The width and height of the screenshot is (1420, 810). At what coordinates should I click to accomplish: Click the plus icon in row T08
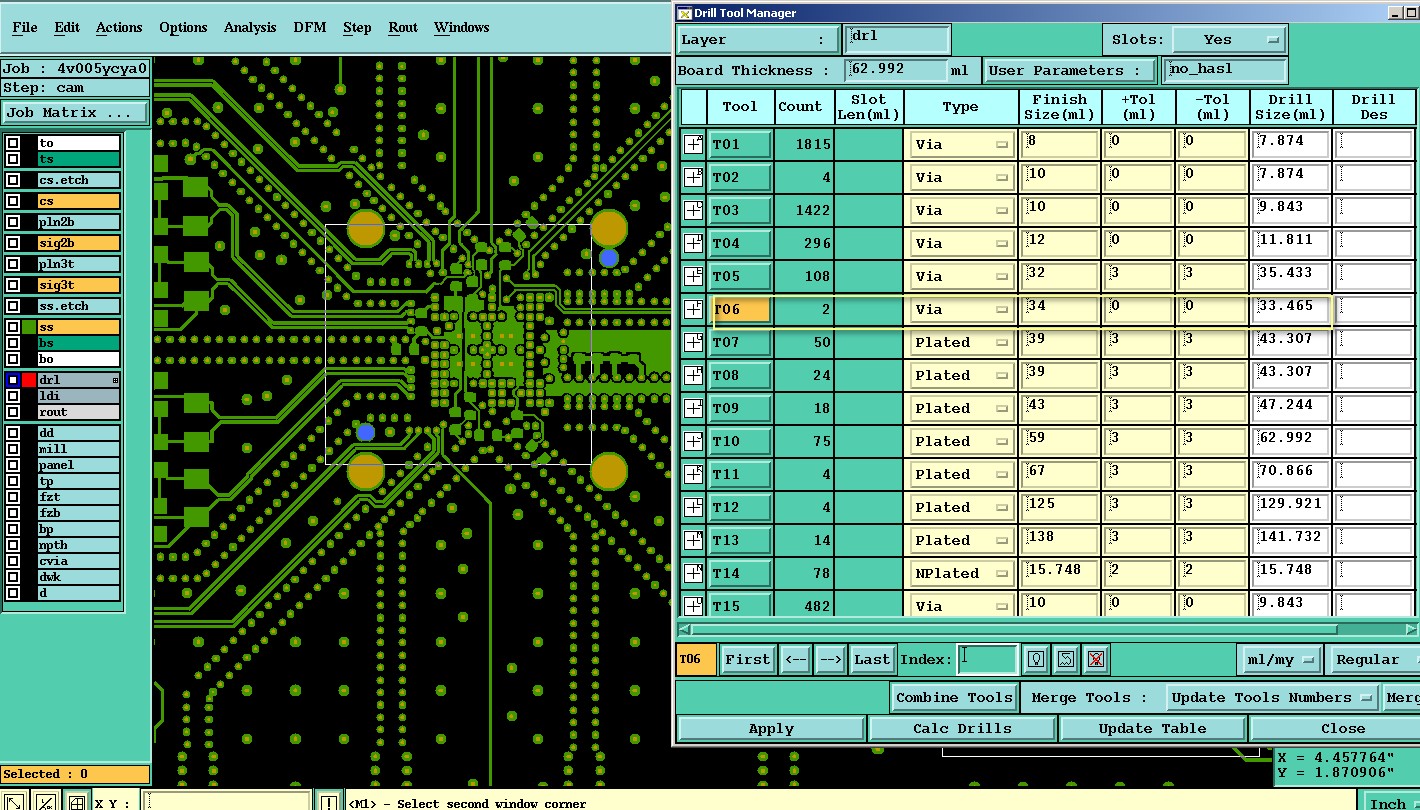[693, 375]
